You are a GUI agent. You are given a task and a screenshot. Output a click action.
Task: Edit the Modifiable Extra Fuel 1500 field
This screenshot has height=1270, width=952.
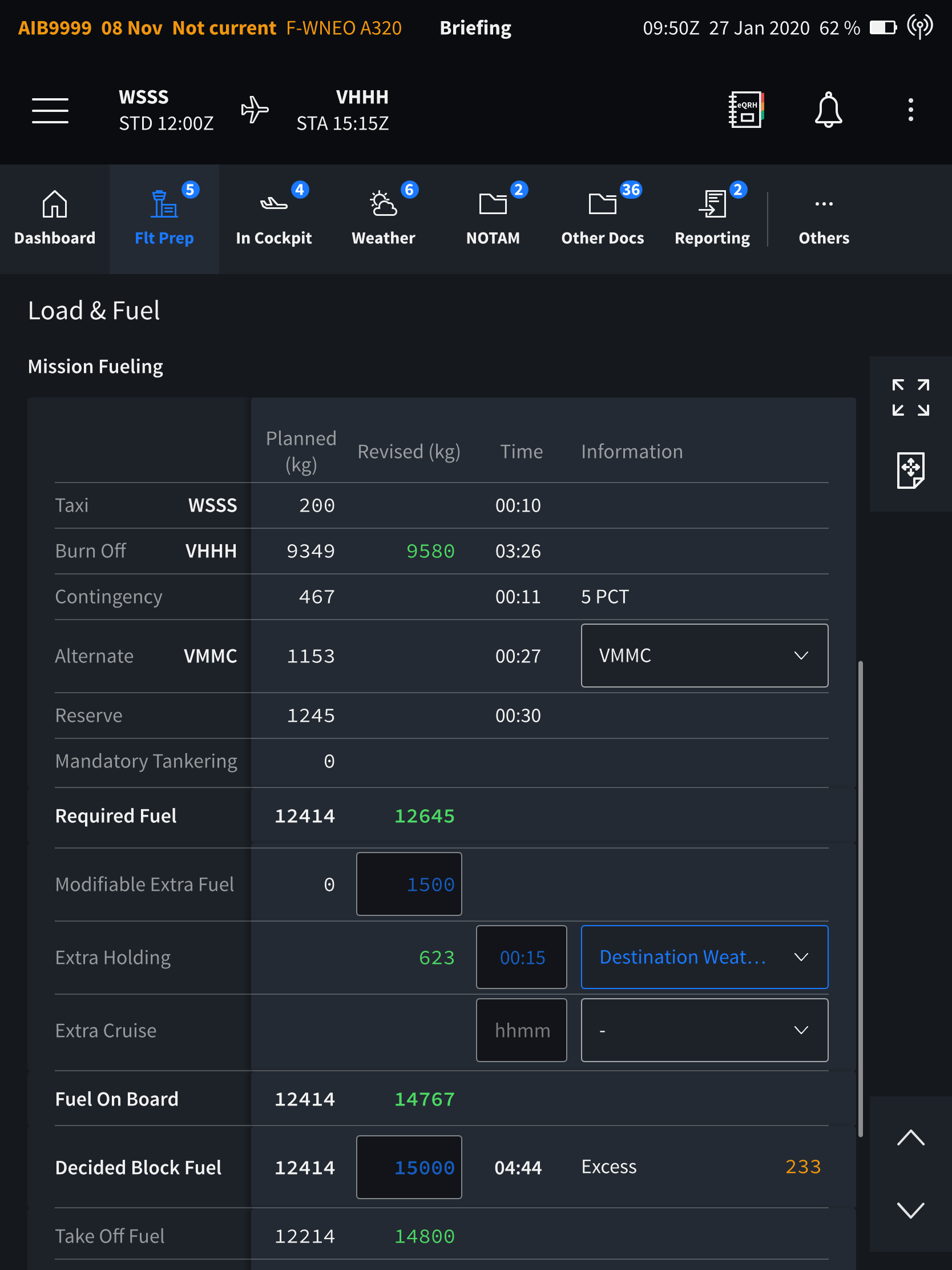tap(409, 884)
